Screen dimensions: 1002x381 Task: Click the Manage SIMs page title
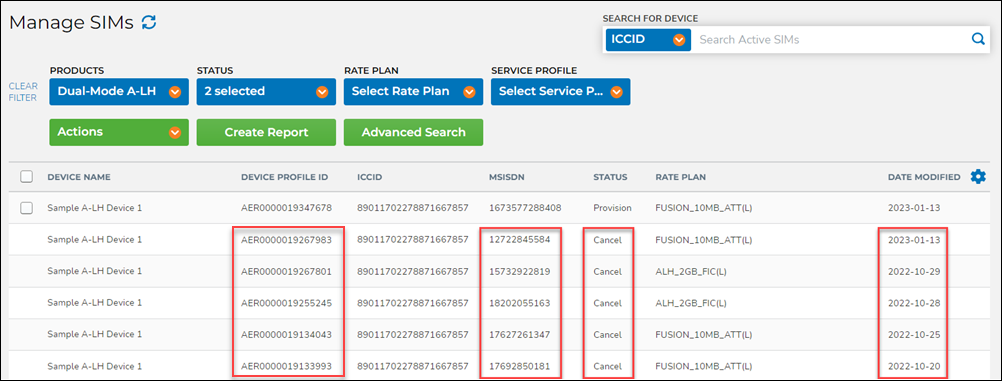point(71,22)
